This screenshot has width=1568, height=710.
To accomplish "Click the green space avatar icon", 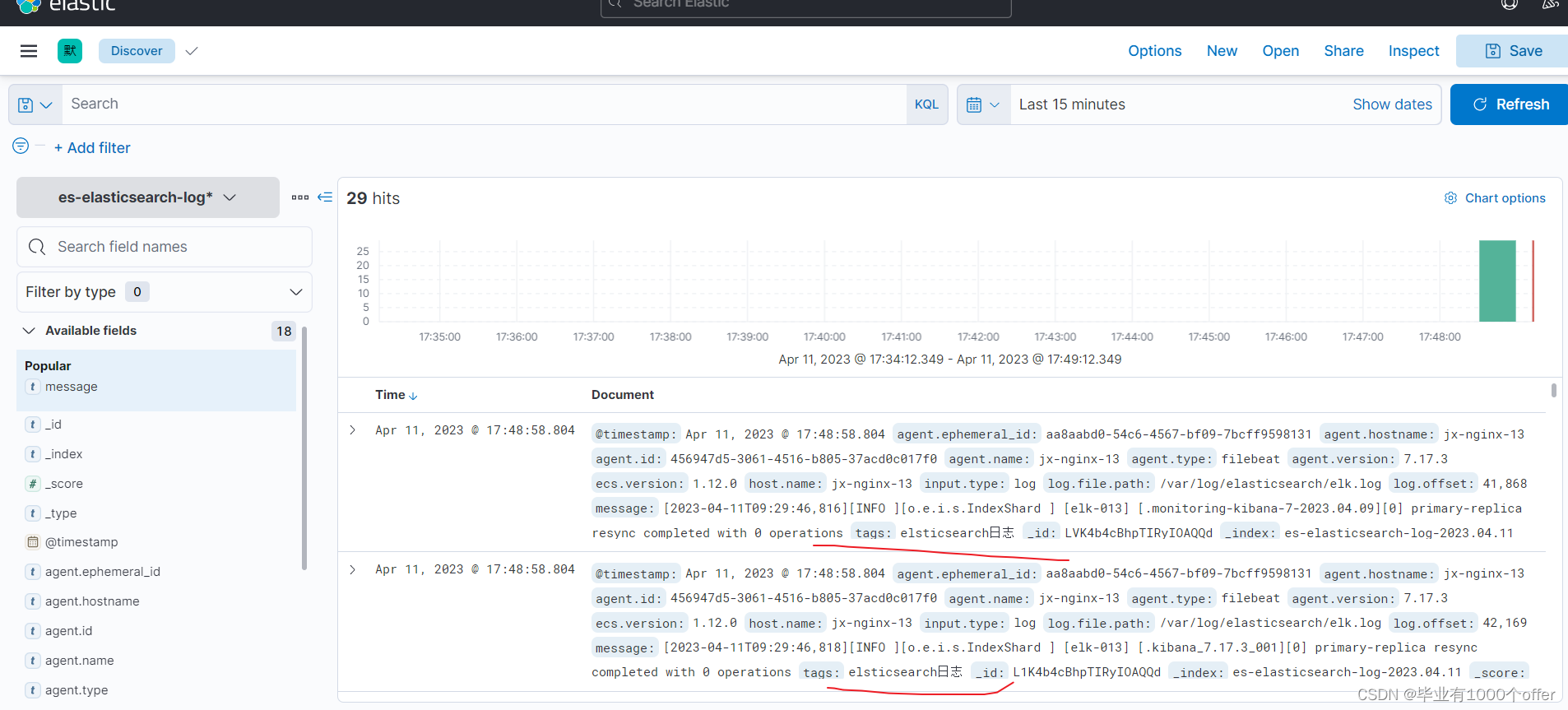I will coord(70,51).
